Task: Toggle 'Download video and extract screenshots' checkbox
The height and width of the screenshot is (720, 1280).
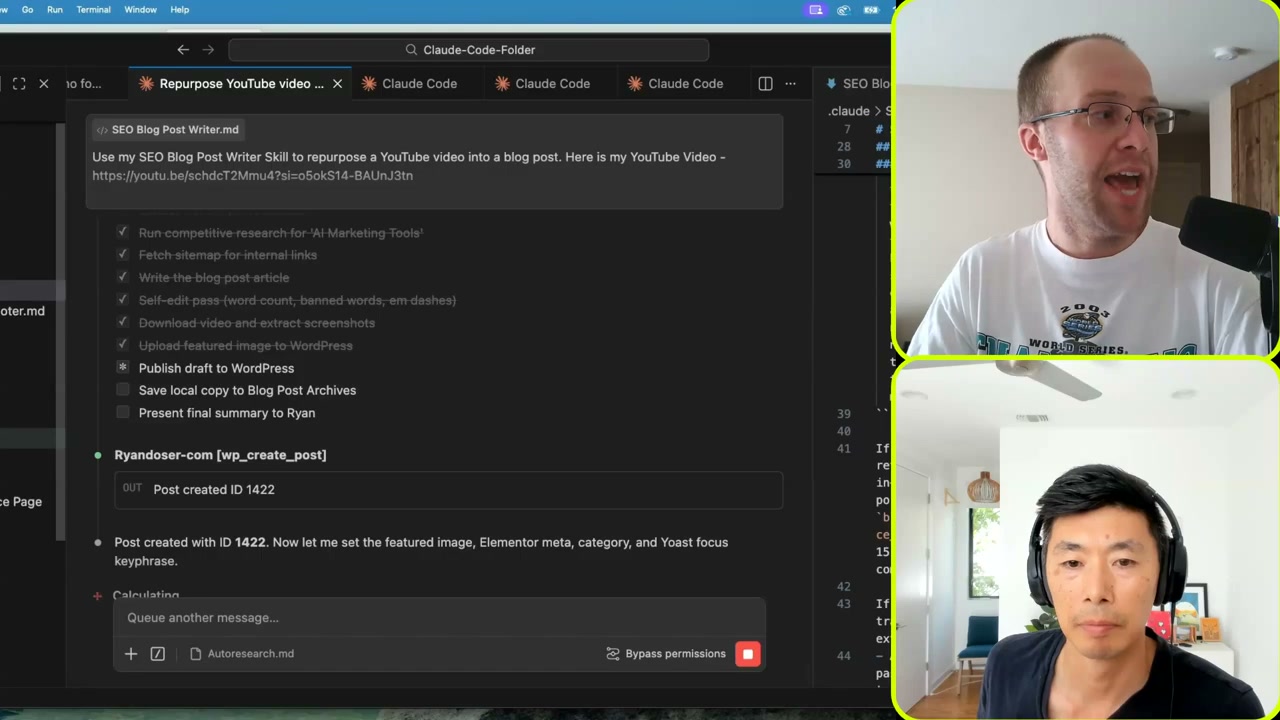Action: (x=122, y=322)
